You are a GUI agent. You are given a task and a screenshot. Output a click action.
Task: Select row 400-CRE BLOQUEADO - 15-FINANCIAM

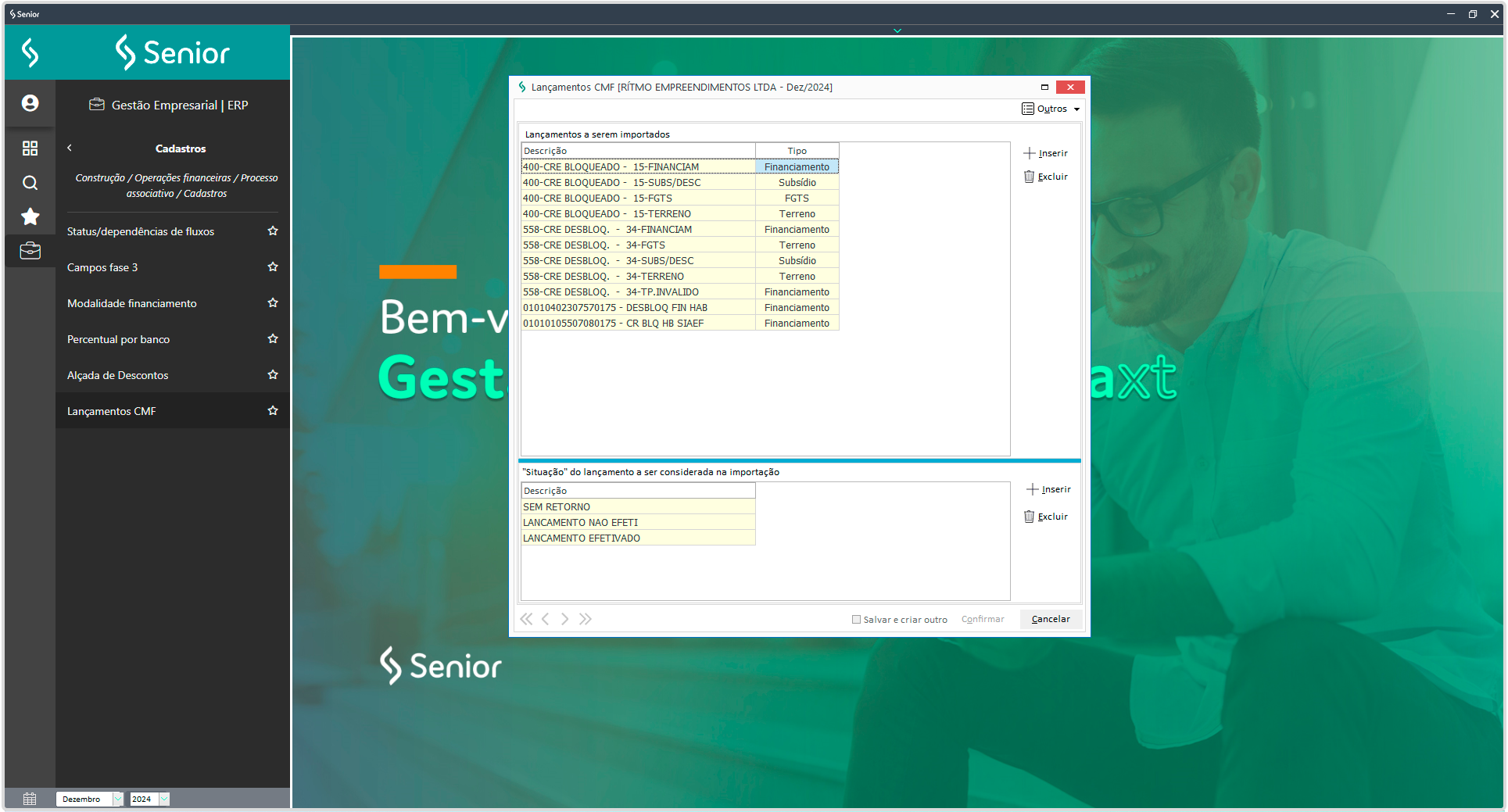click(x=680, y=166)
